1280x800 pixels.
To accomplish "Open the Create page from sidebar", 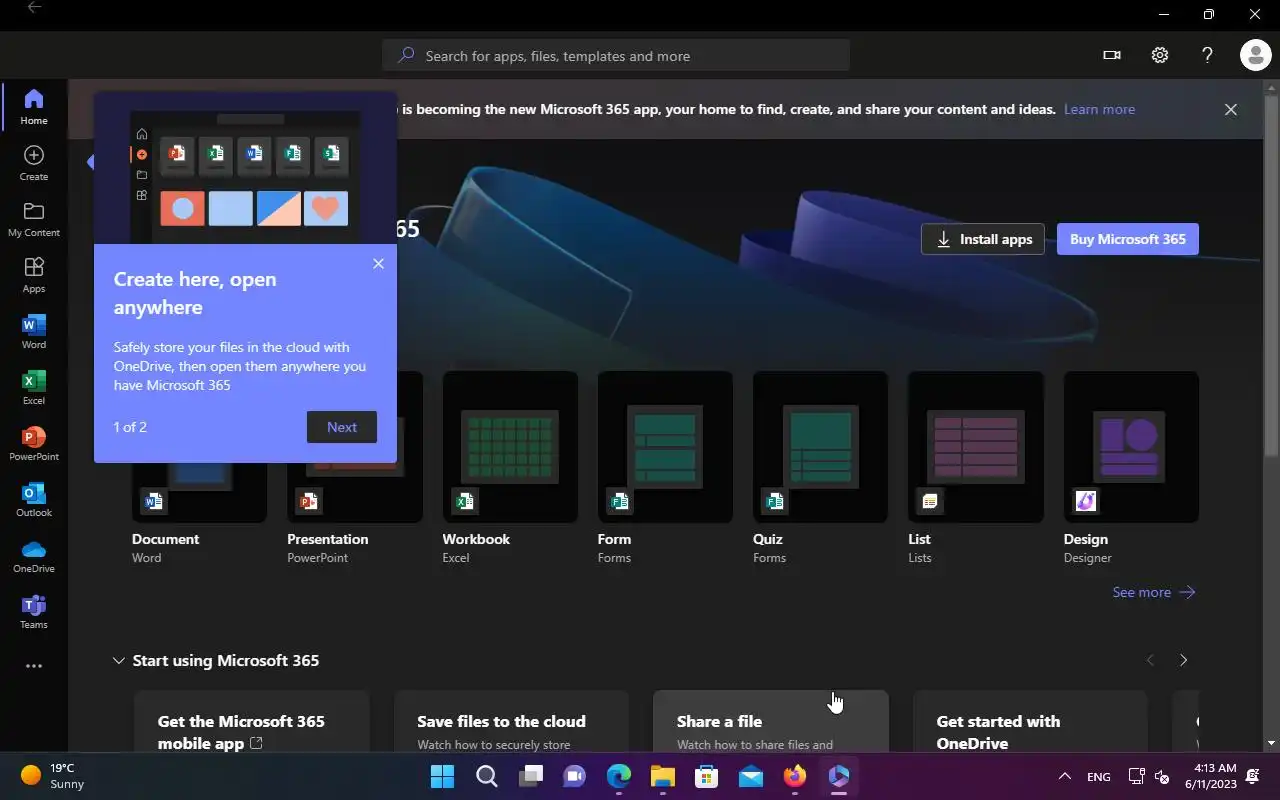I will click(x=33, y=163).
